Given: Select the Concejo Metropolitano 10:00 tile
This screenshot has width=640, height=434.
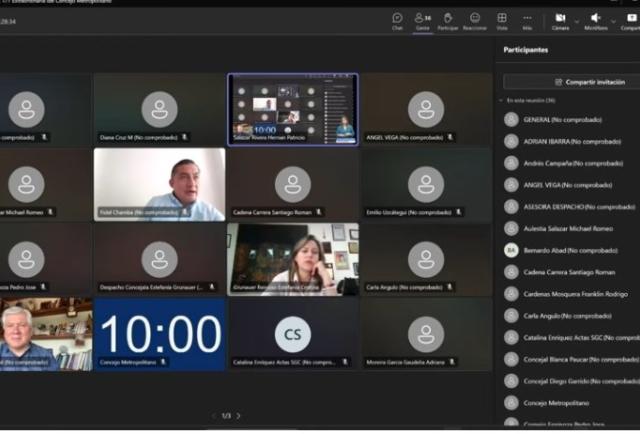Looking at the screenshot, I should (x=159, y=334).
